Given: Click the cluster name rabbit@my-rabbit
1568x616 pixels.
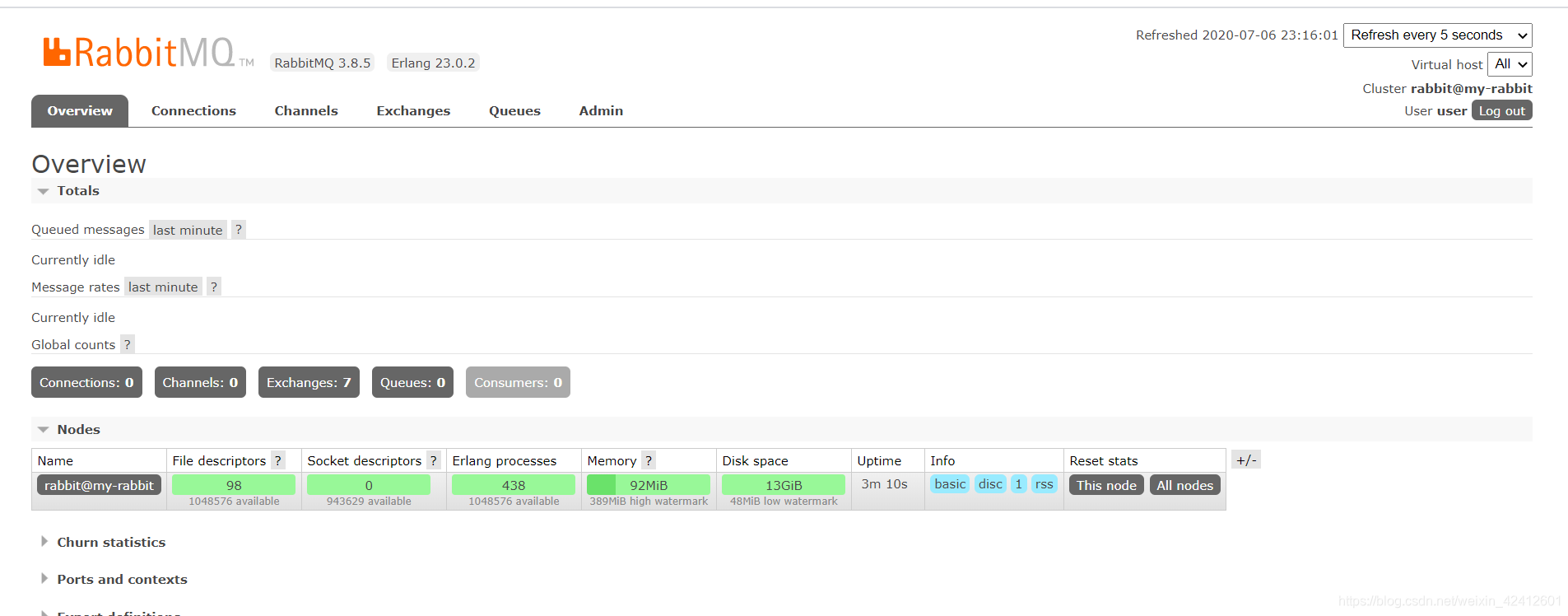Looking at the screenshot, I should [1472, 88].
